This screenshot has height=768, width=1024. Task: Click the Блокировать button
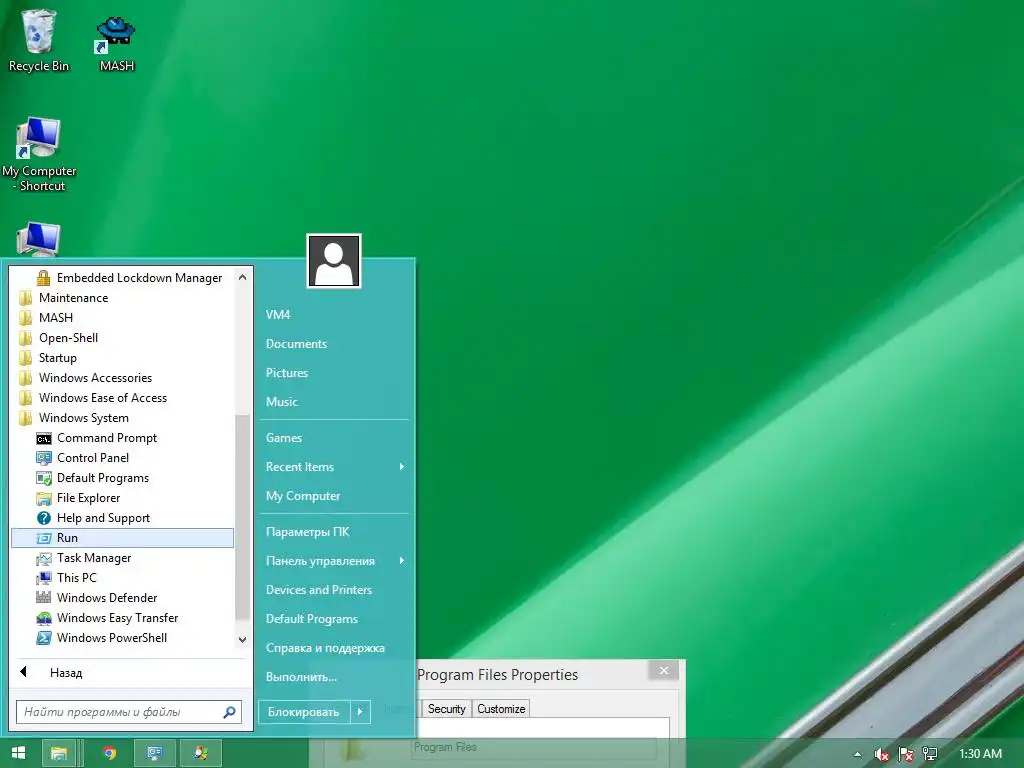tap(304, 712)
